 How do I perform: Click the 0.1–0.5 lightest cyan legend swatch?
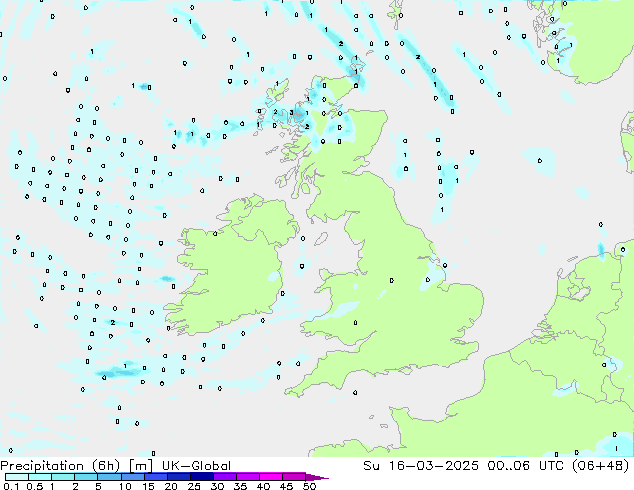click(17, 477)
